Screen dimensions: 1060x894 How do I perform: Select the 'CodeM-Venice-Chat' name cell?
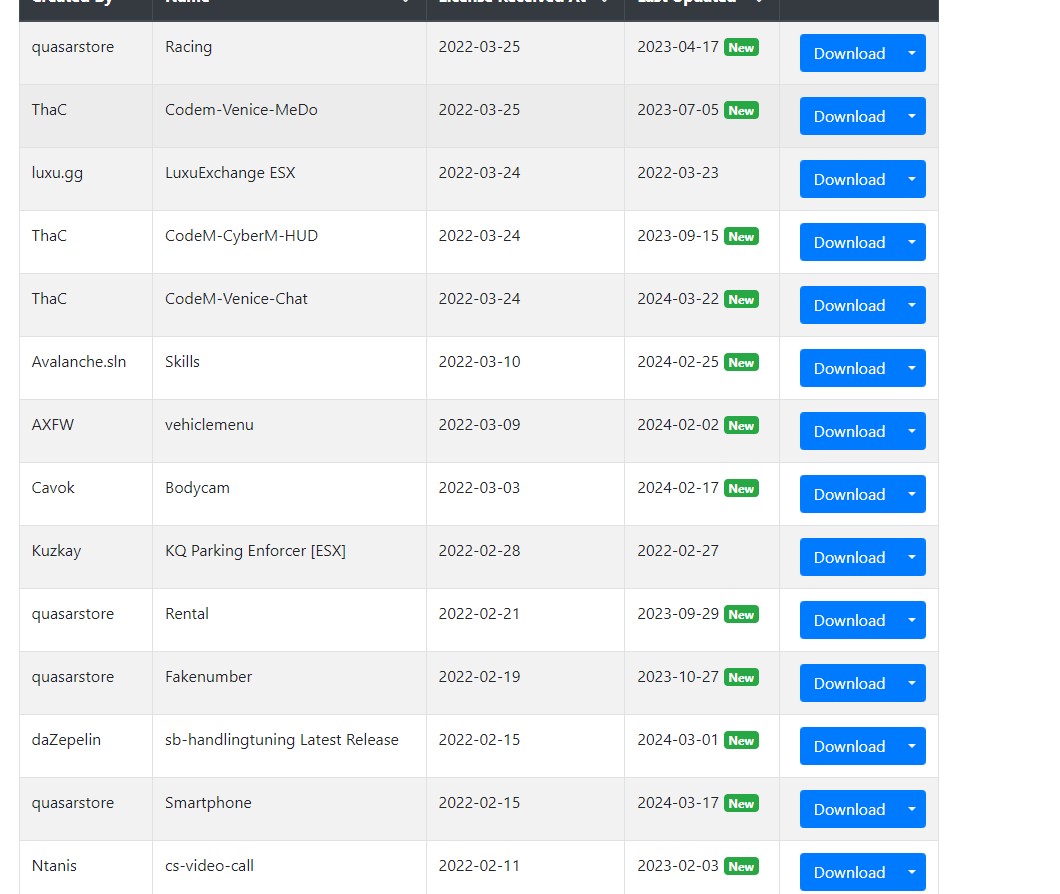289,305
